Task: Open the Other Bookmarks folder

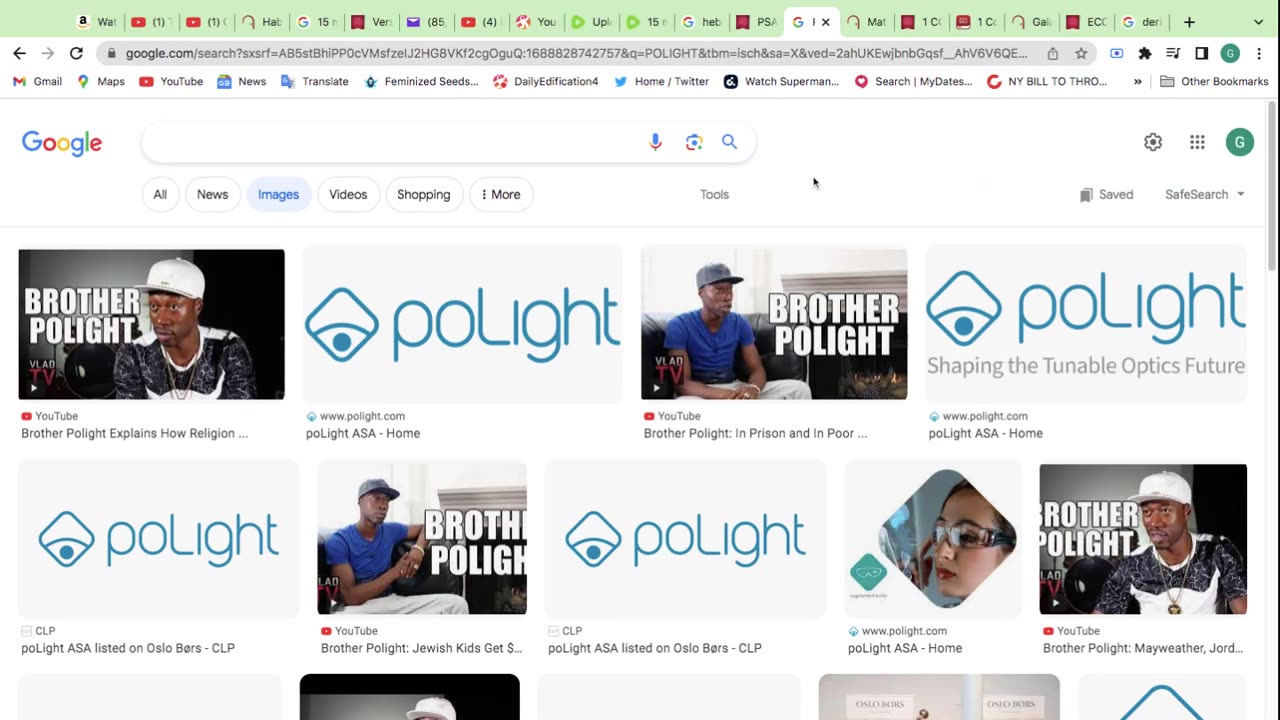Action: click(1214, 81)
